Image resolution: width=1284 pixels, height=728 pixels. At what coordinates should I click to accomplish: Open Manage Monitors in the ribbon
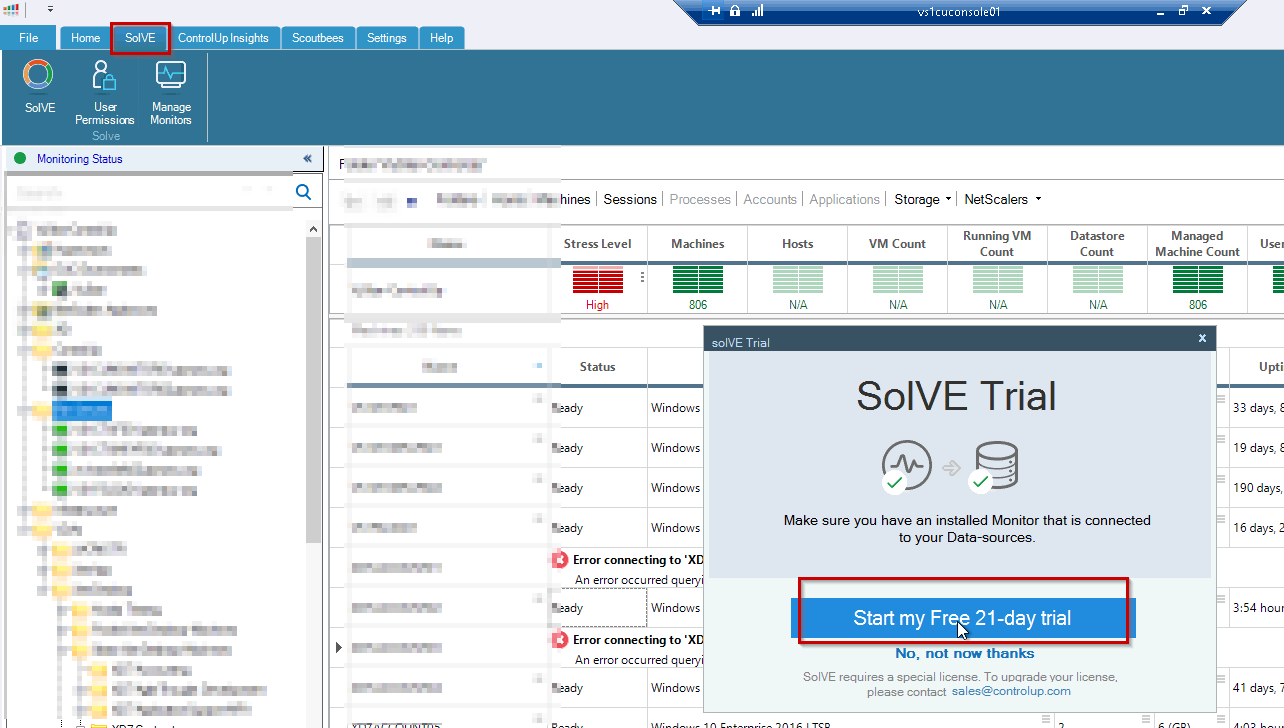tap(171, 92)
